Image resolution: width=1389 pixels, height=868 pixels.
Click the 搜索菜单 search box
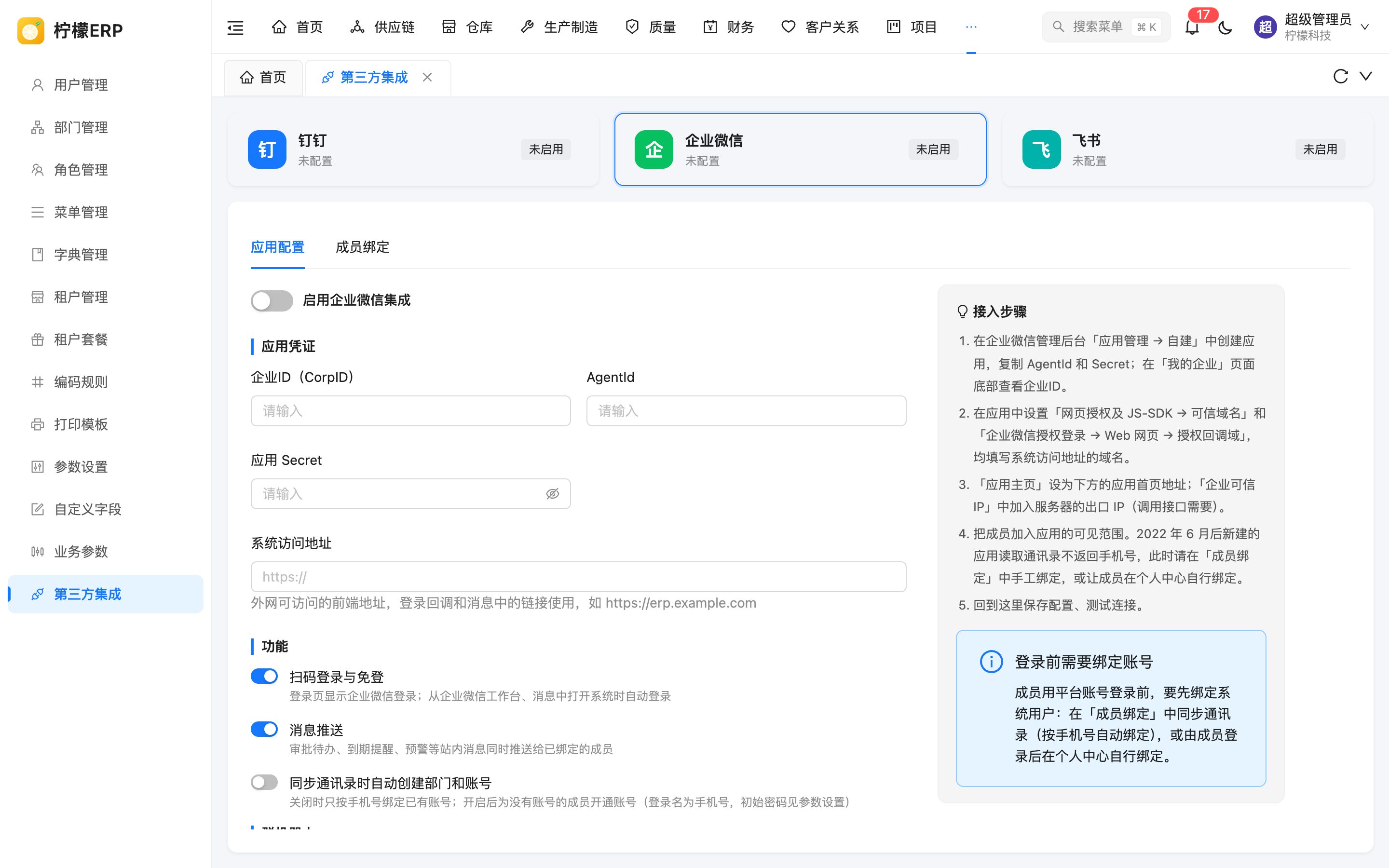coord(1105,27)
